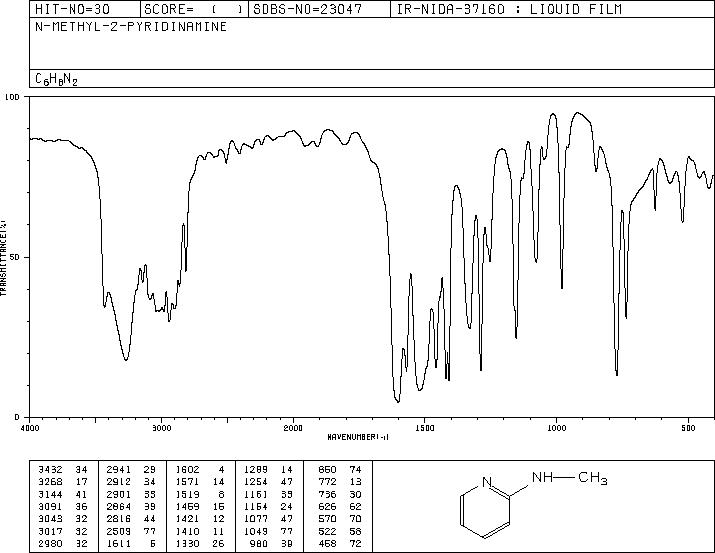Select peak row 1077 in the table
Viewport: 715px width, 553px height.
[x=269, y=519]
